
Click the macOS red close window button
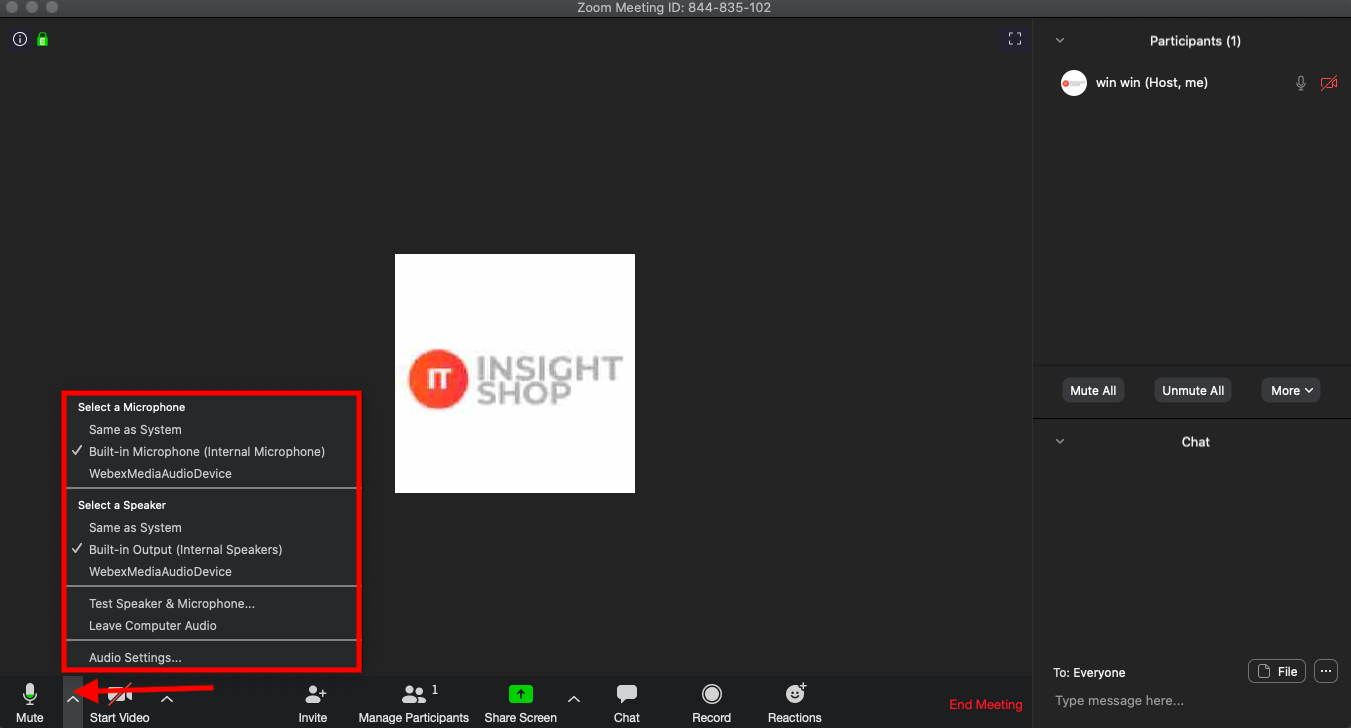click(x=12, y=7)
